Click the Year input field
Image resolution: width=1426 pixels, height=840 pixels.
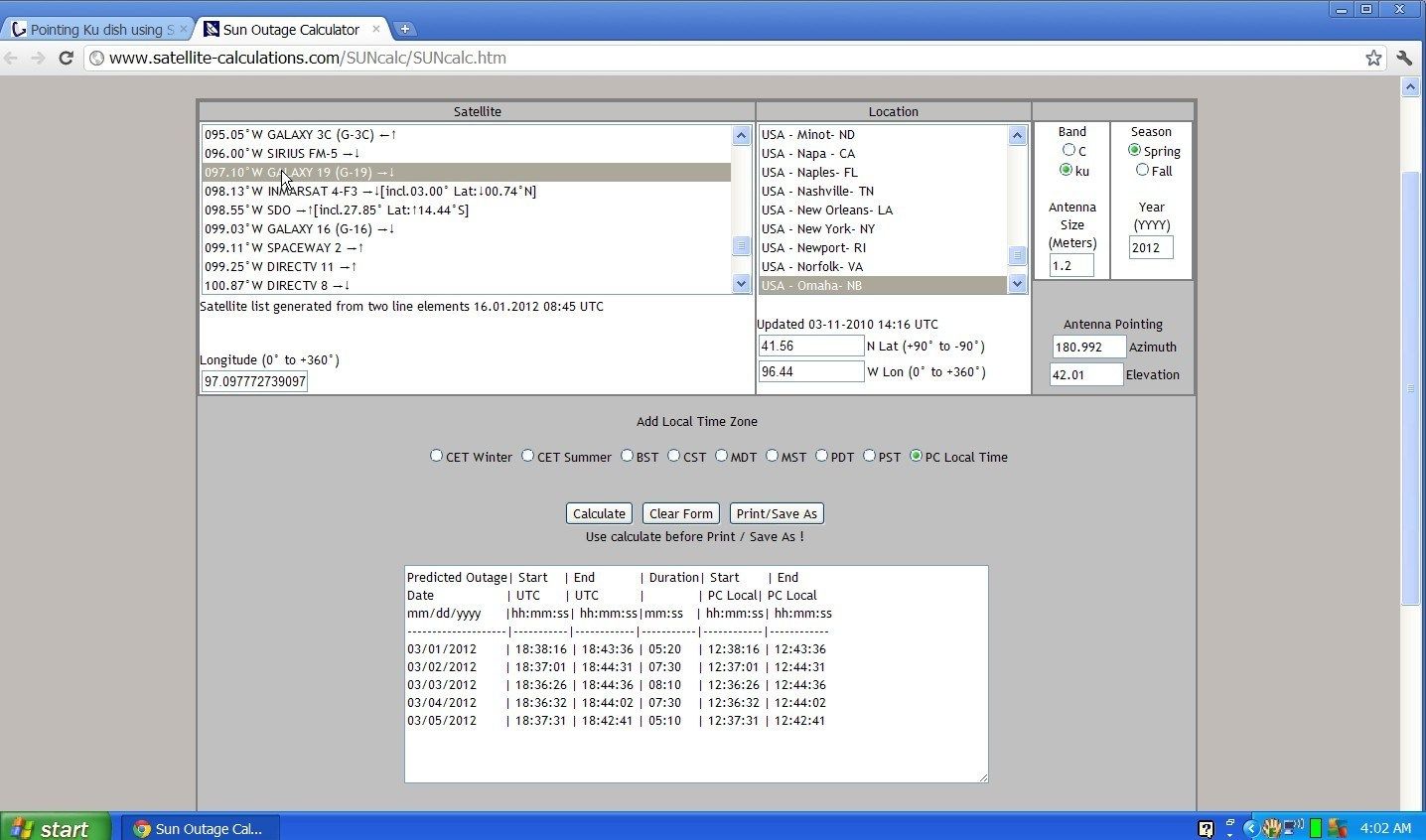[x=1150, y=247]
